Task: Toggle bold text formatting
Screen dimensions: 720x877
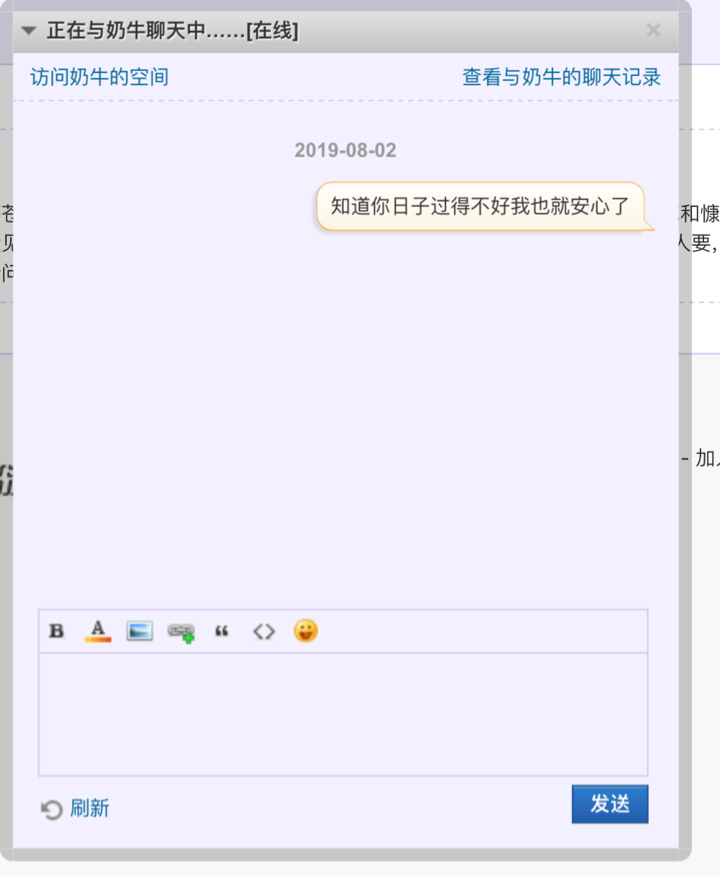Action: click(57, 631)
